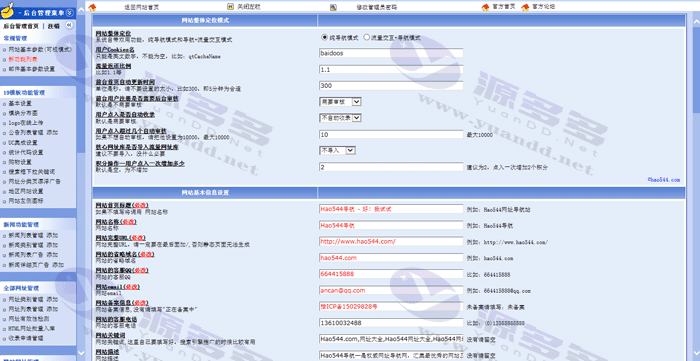Open the 不自动收录 dropdown
This screenshot has height=361, width=700.
(x=340, y=118)
